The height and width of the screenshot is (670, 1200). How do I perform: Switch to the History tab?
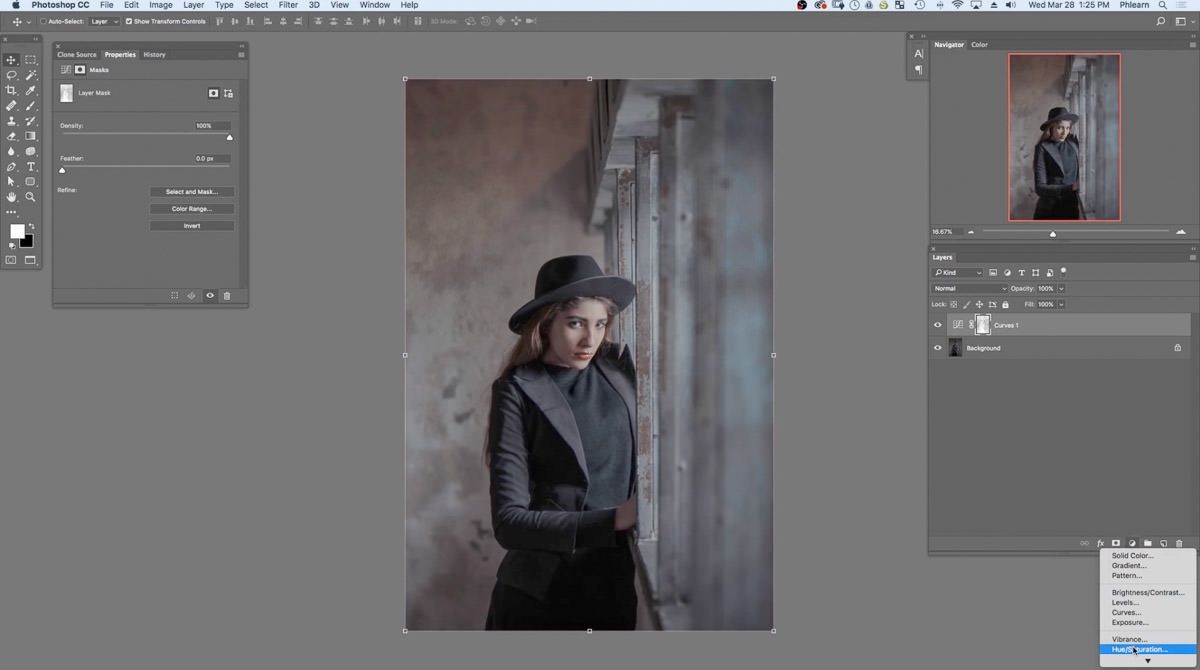pyautogui.click(x=154, y=55)
